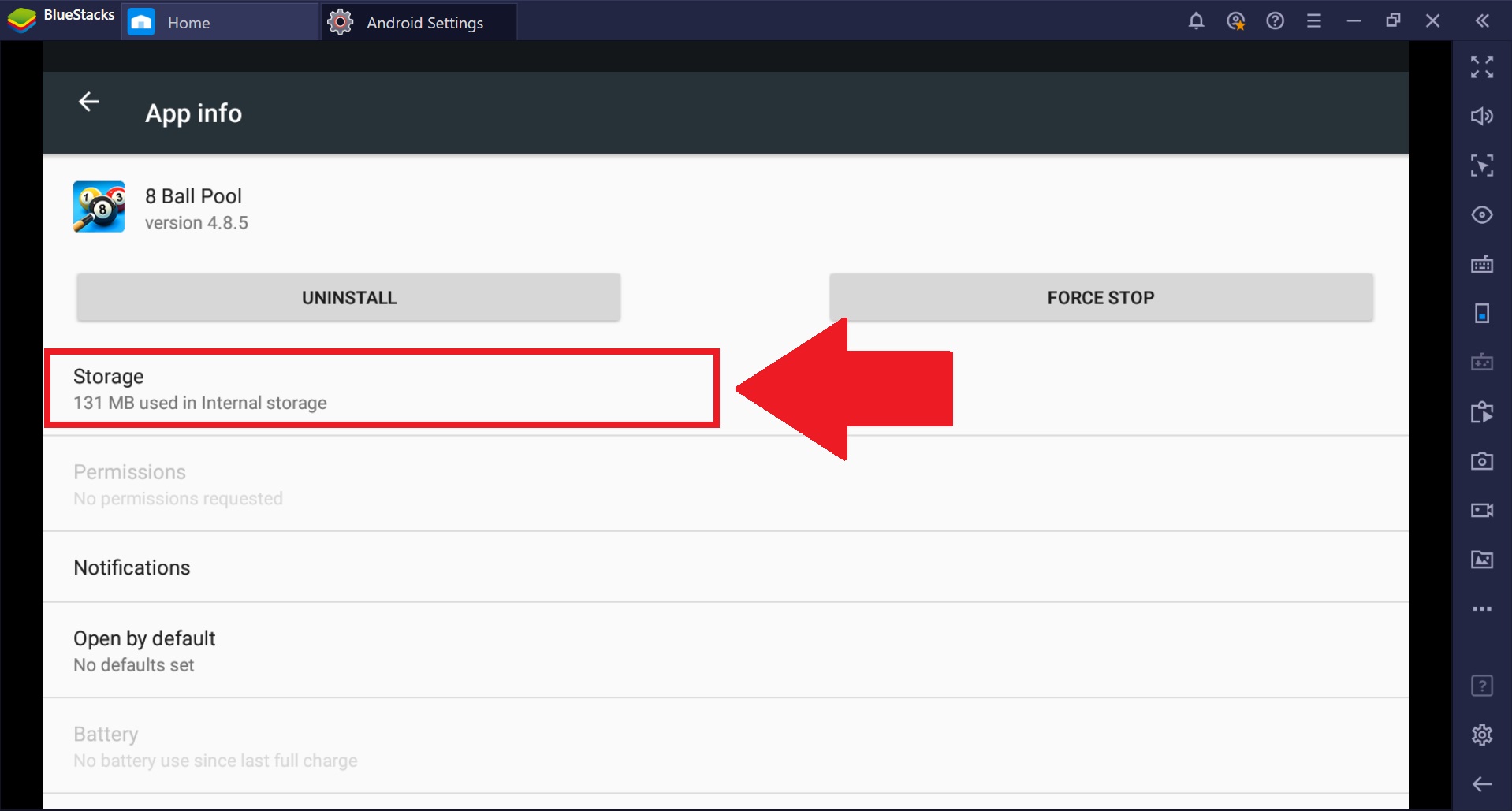
Task: Start recording with the video camera icon
Action: (1482, 511)
